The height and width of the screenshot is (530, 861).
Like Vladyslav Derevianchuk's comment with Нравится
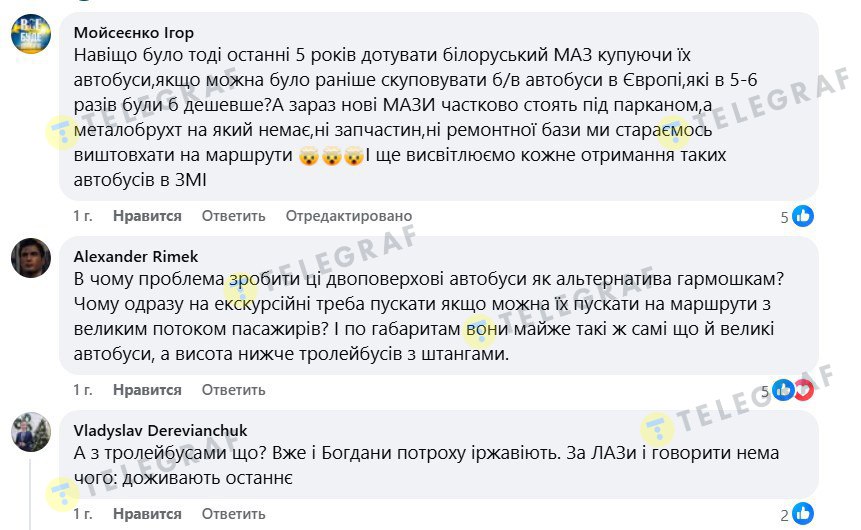147,514
